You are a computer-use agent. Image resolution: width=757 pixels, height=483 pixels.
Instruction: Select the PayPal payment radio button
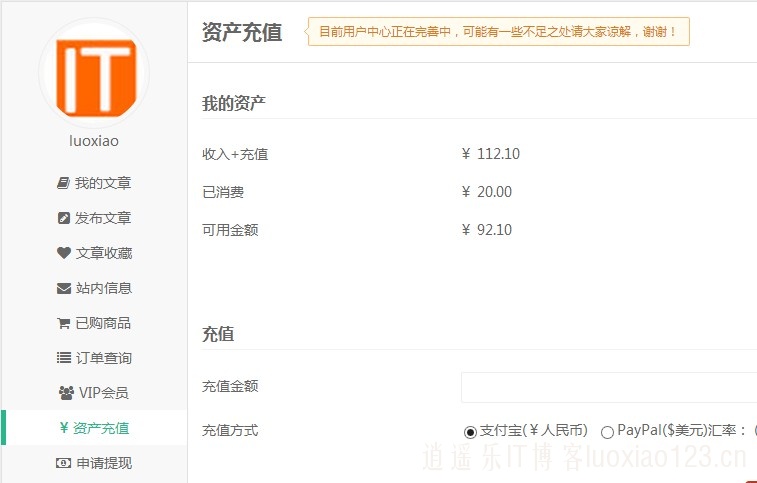[x=607, y=432]
